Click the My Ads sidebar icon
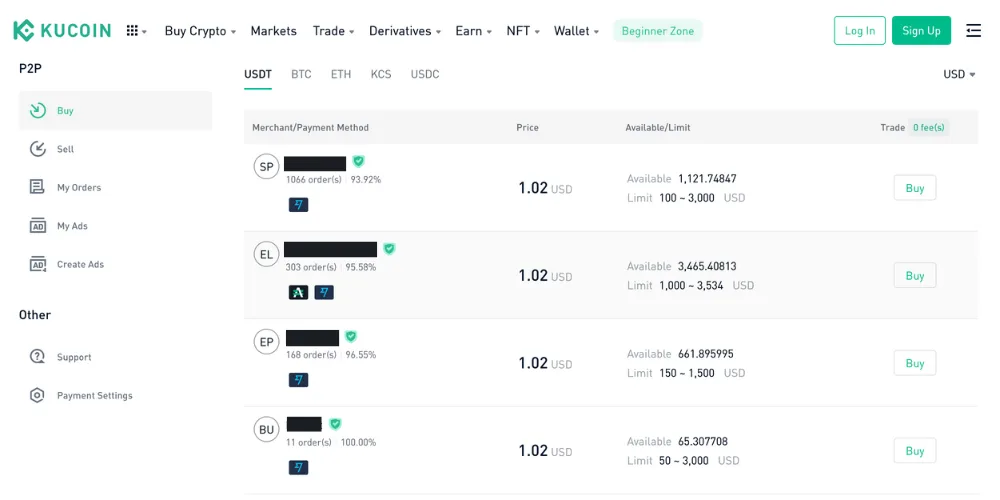This screenshot has width=1000, height=500. [x=38, y=226]
